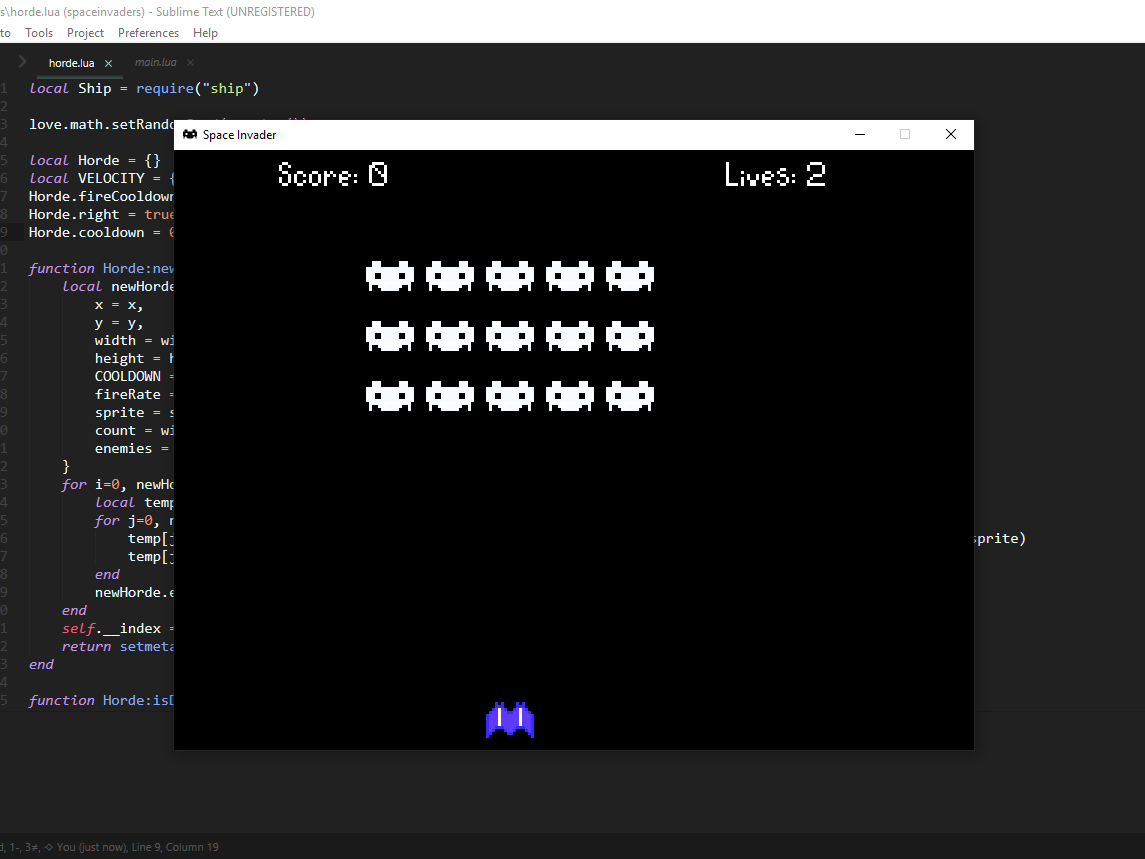The image size is (1145, 859).
Task: Click the Space Invader window title text
Action: [240, 135]
